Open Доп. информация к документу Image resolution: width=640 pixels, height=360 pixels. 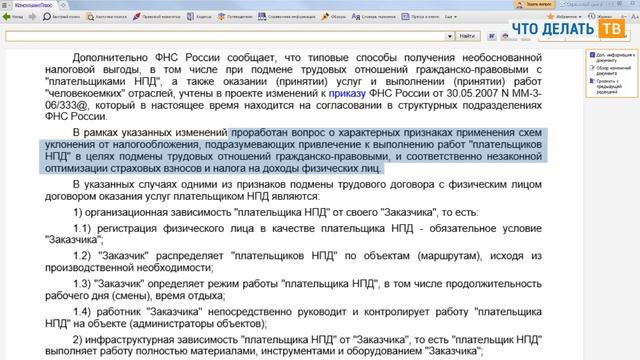(x=612, y=57)
